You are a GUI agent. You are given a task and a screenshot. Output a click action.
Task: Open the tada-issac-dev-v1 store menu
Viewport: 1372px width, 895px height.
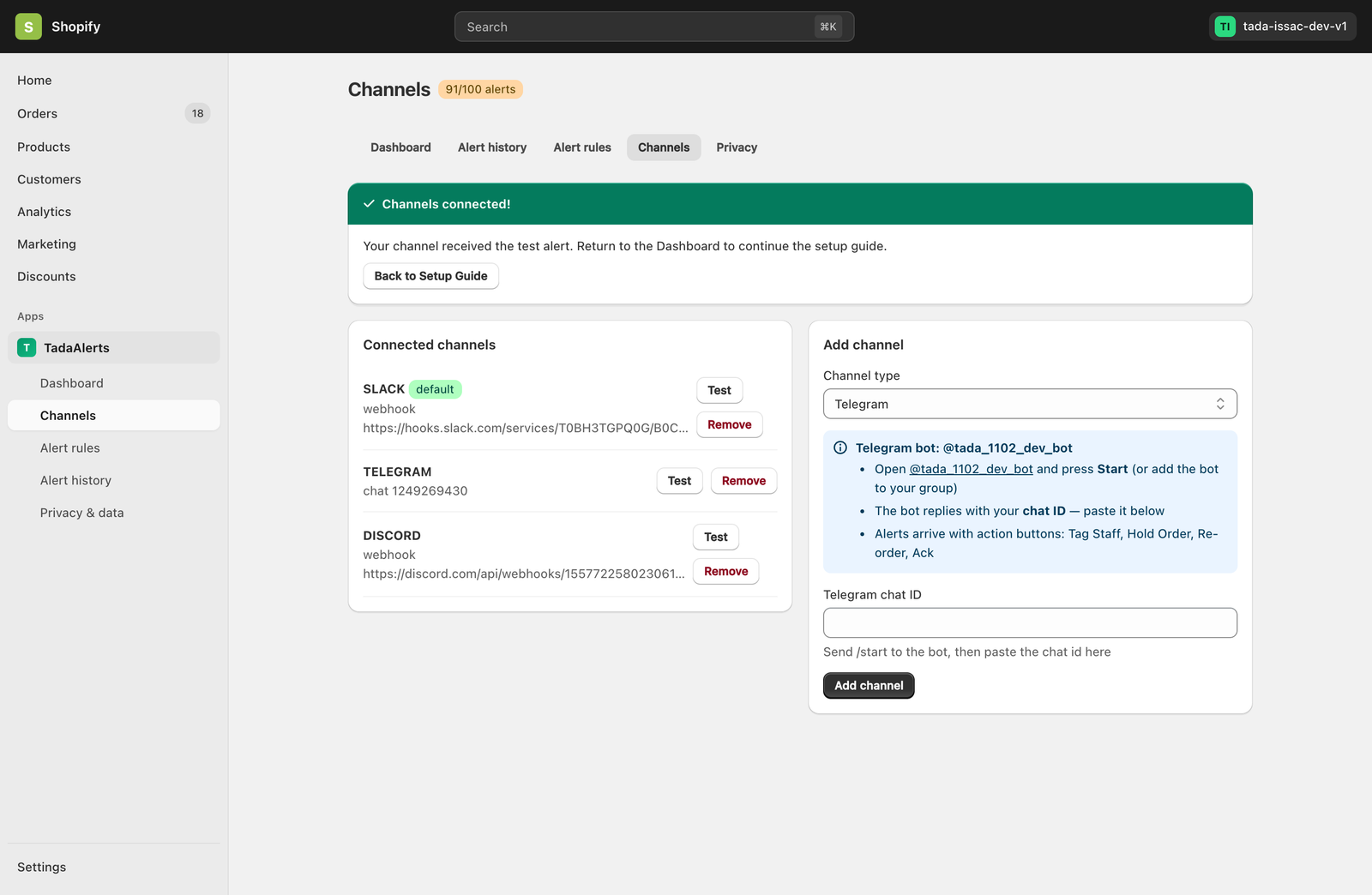(x=1283, y=27)
